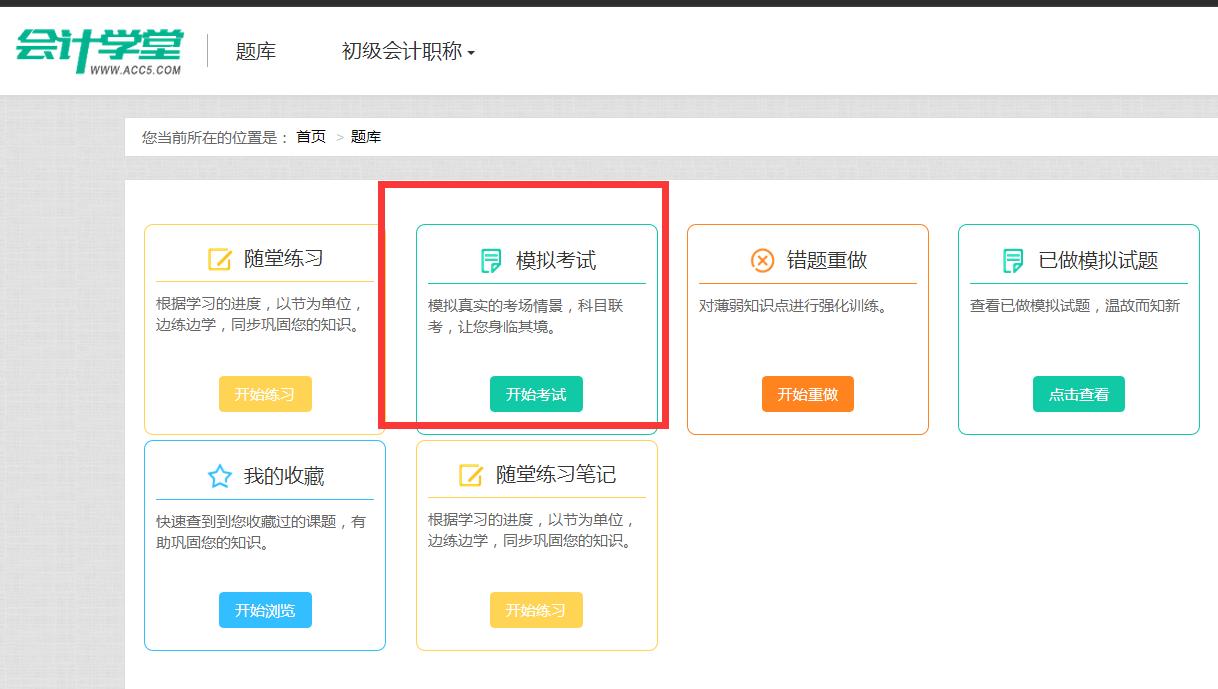Start notes practice with 开始练习

pyautogui.click(x=536, y=610)
